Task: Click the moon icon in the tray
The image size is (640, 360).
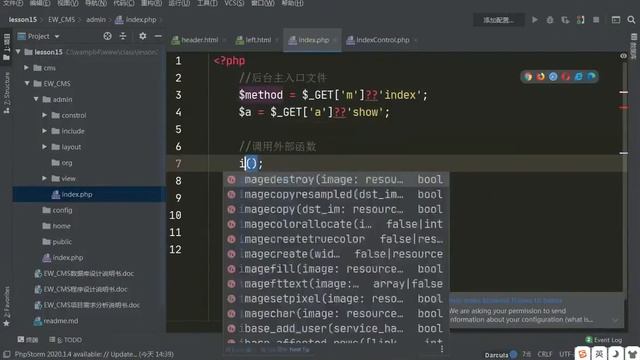Action: click(616, 354)
